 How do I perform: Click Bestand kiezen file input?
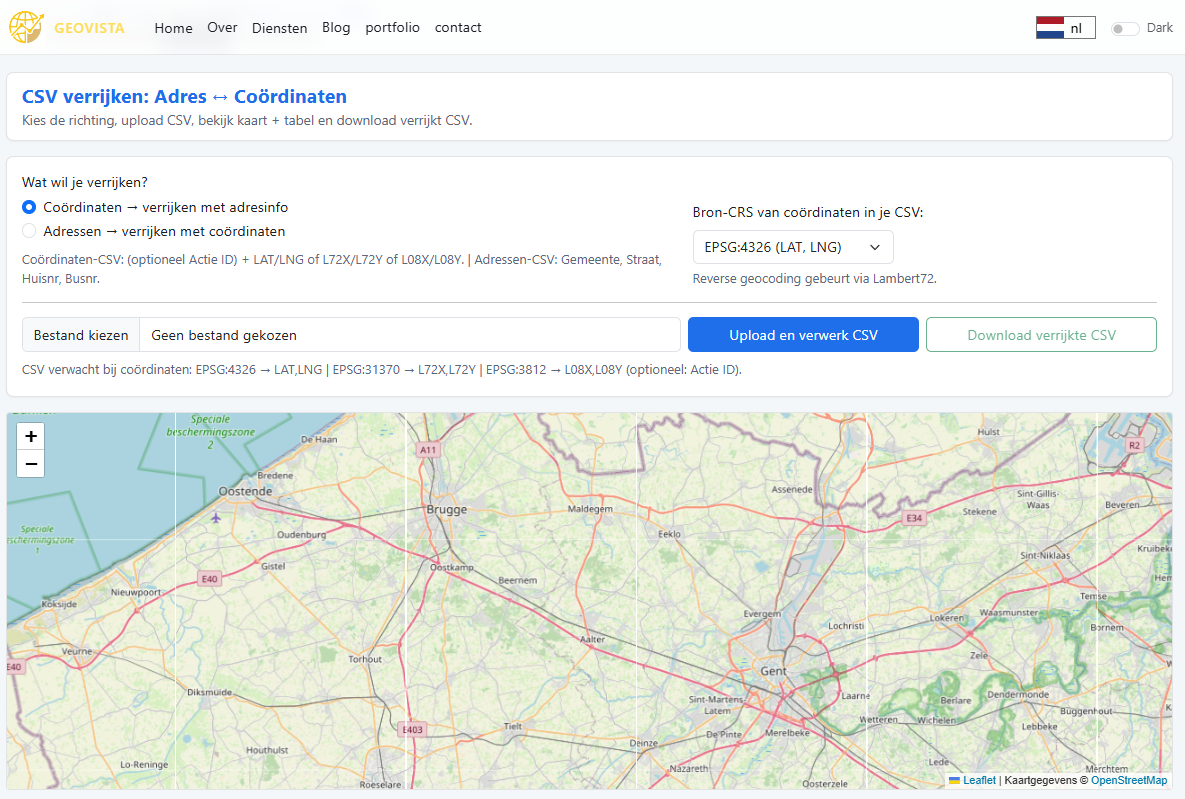81,335
